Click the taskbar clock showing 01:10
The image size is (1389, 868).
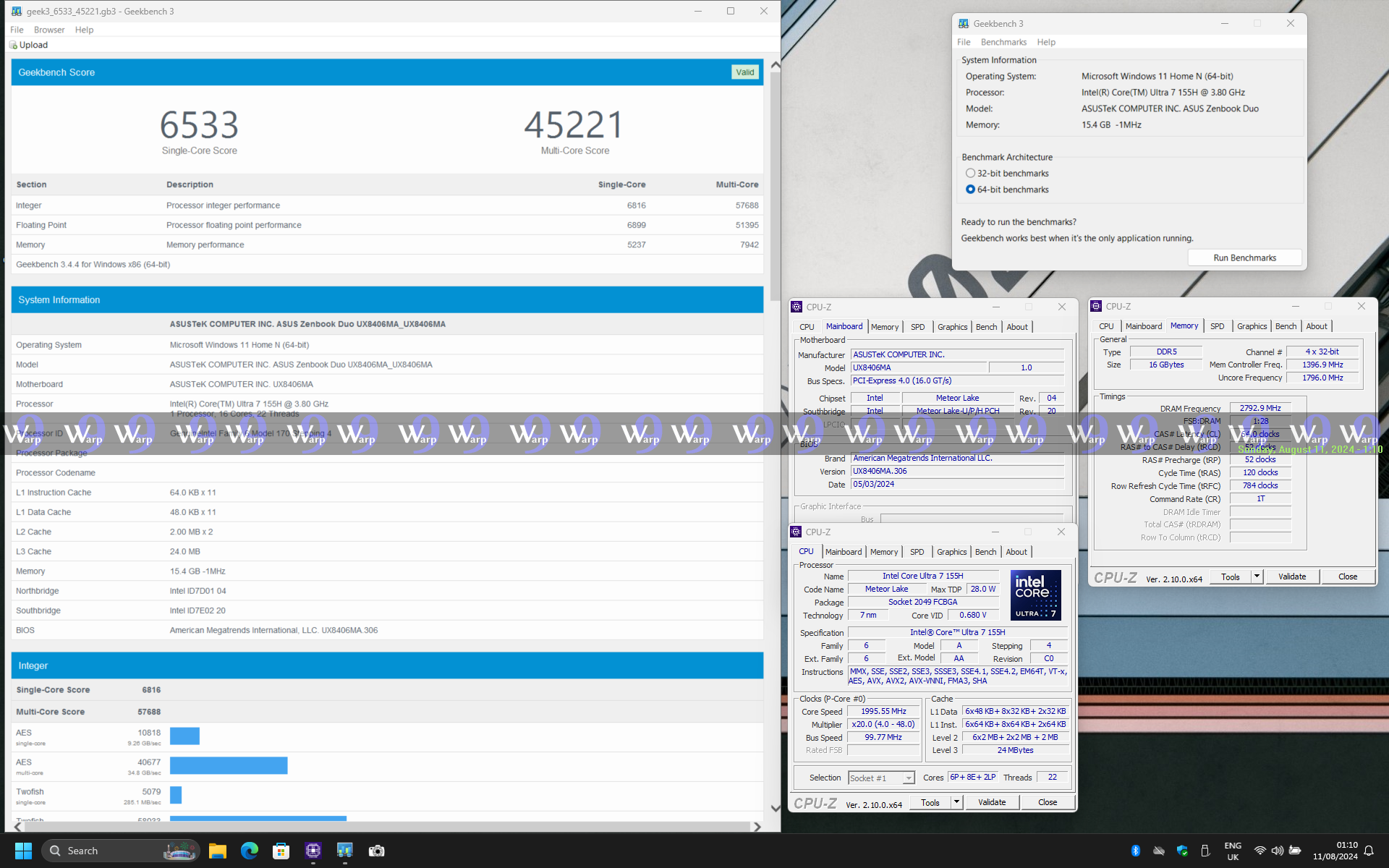point(1335,851)
